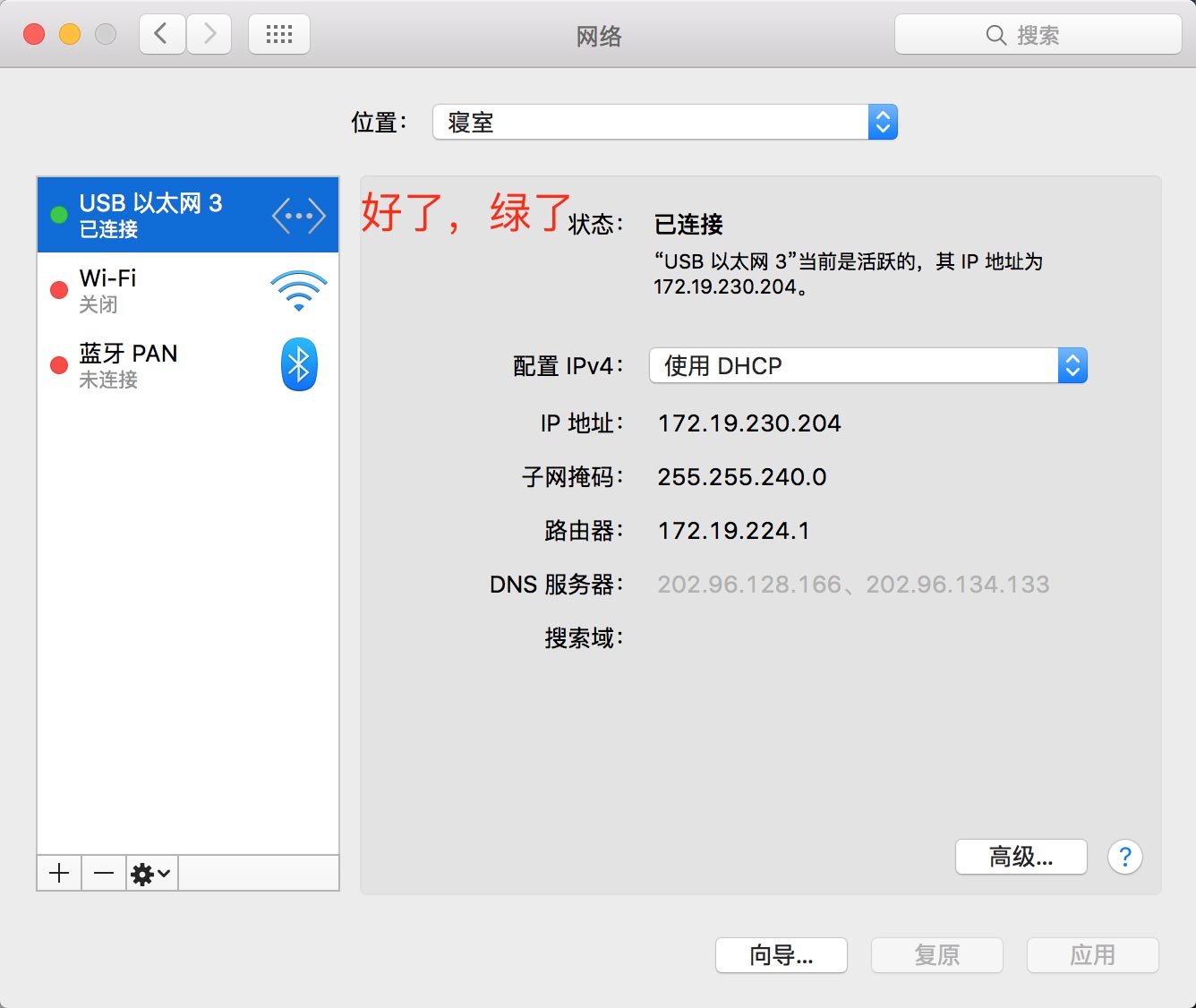Go forward with the right chevron button
1196x1008 pixels.
pyautogui.click(x=209, y=35)
